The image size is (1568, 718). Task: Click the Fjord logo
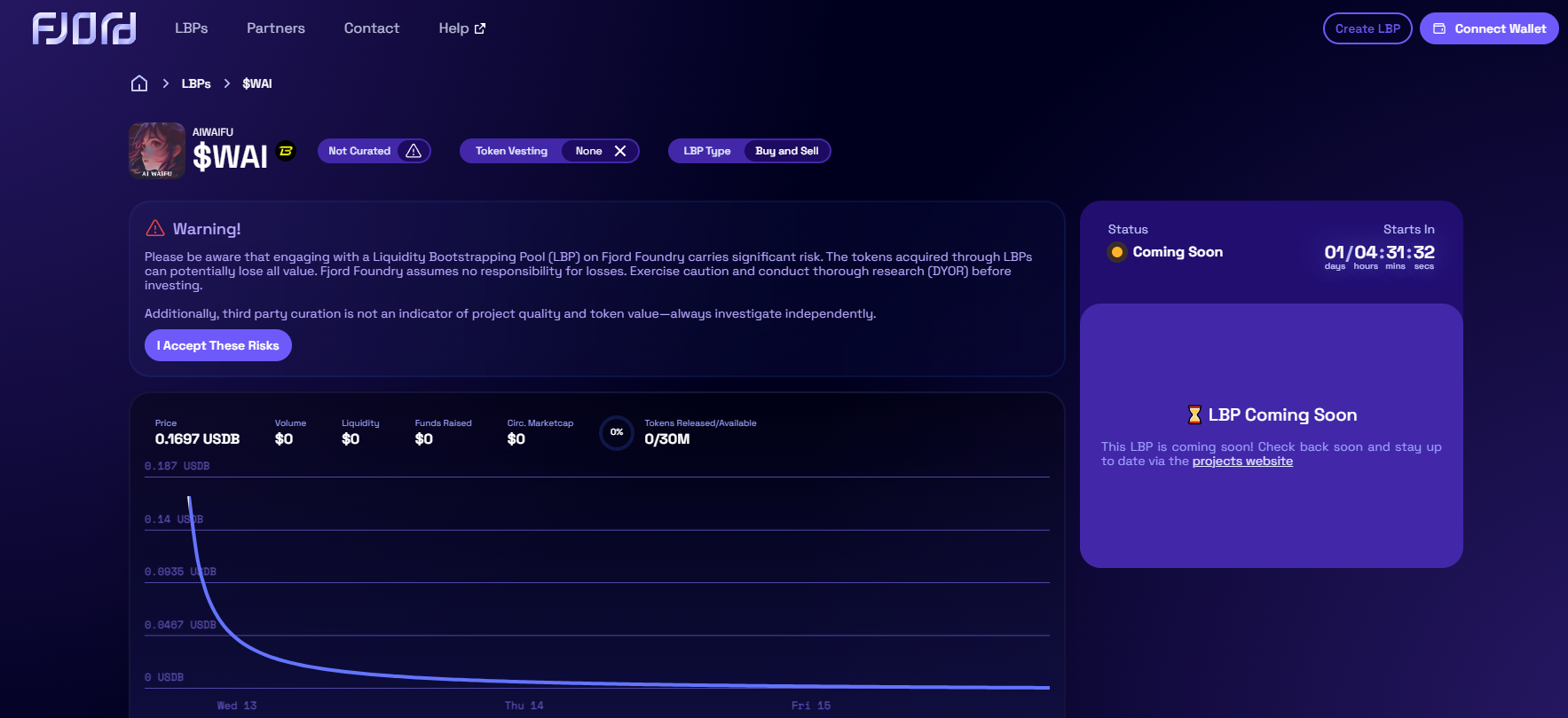tap(84, 28)
